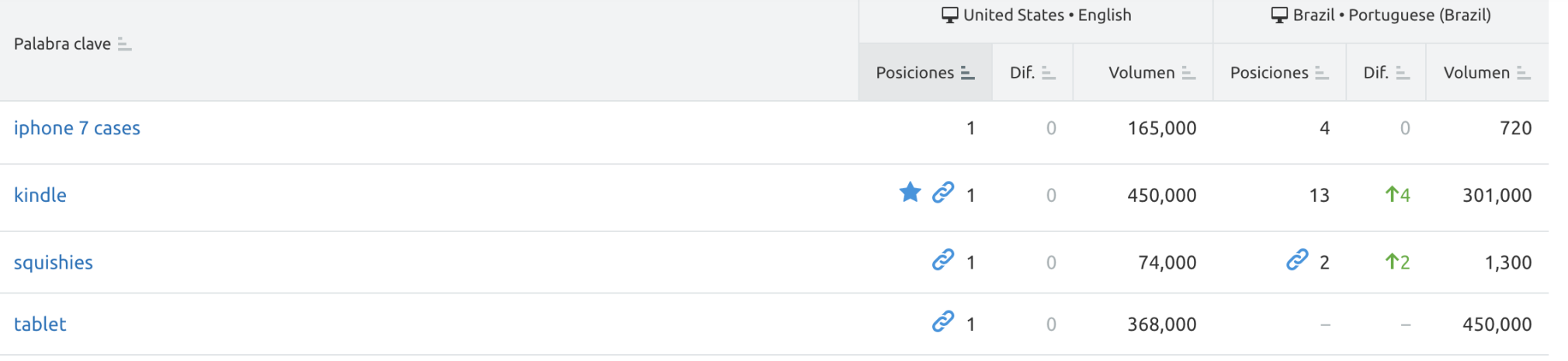
Task: Click sort icon for United States Volumen
Action: (x=1188, y=73)
